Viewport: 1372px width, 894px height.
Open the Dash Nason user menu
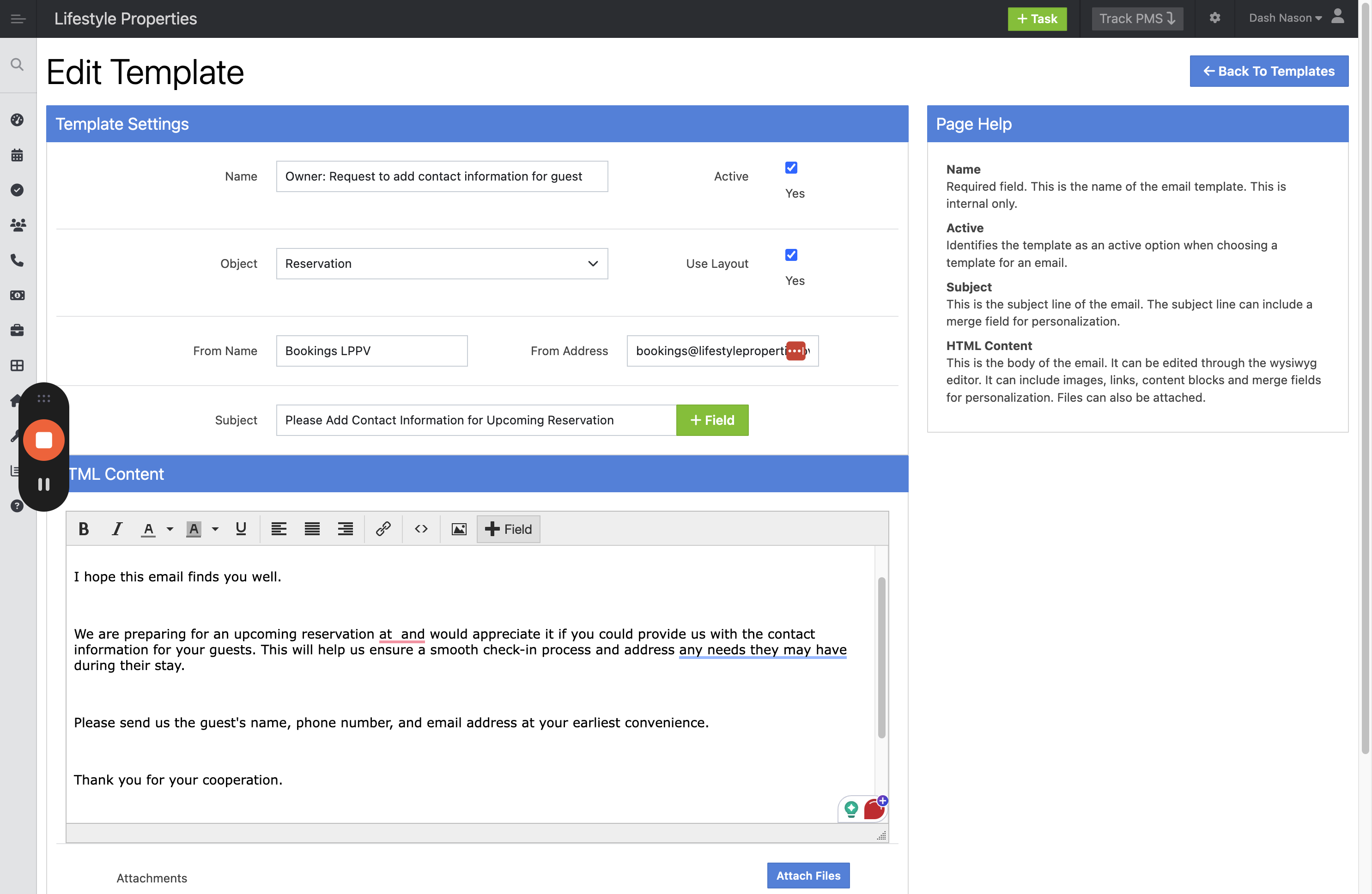click(1285, 18)
